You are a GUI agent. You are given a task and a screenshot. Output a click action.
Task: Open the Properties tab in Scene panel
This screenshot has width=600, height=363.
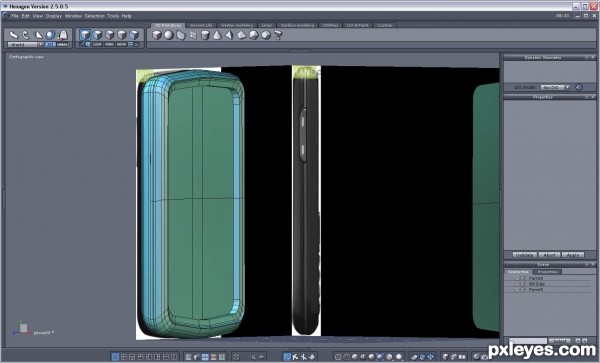coord(547,272)
